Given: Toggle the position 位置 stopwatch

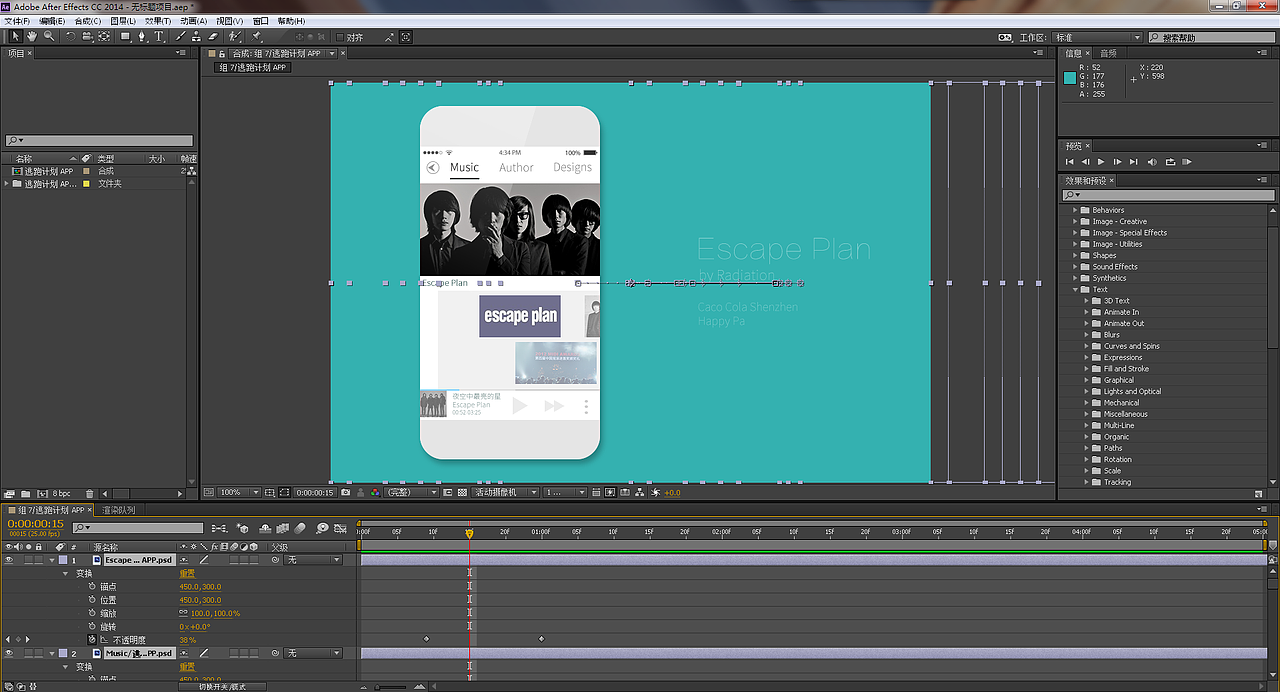Looking at the screenshot, I should pos(92,600).
